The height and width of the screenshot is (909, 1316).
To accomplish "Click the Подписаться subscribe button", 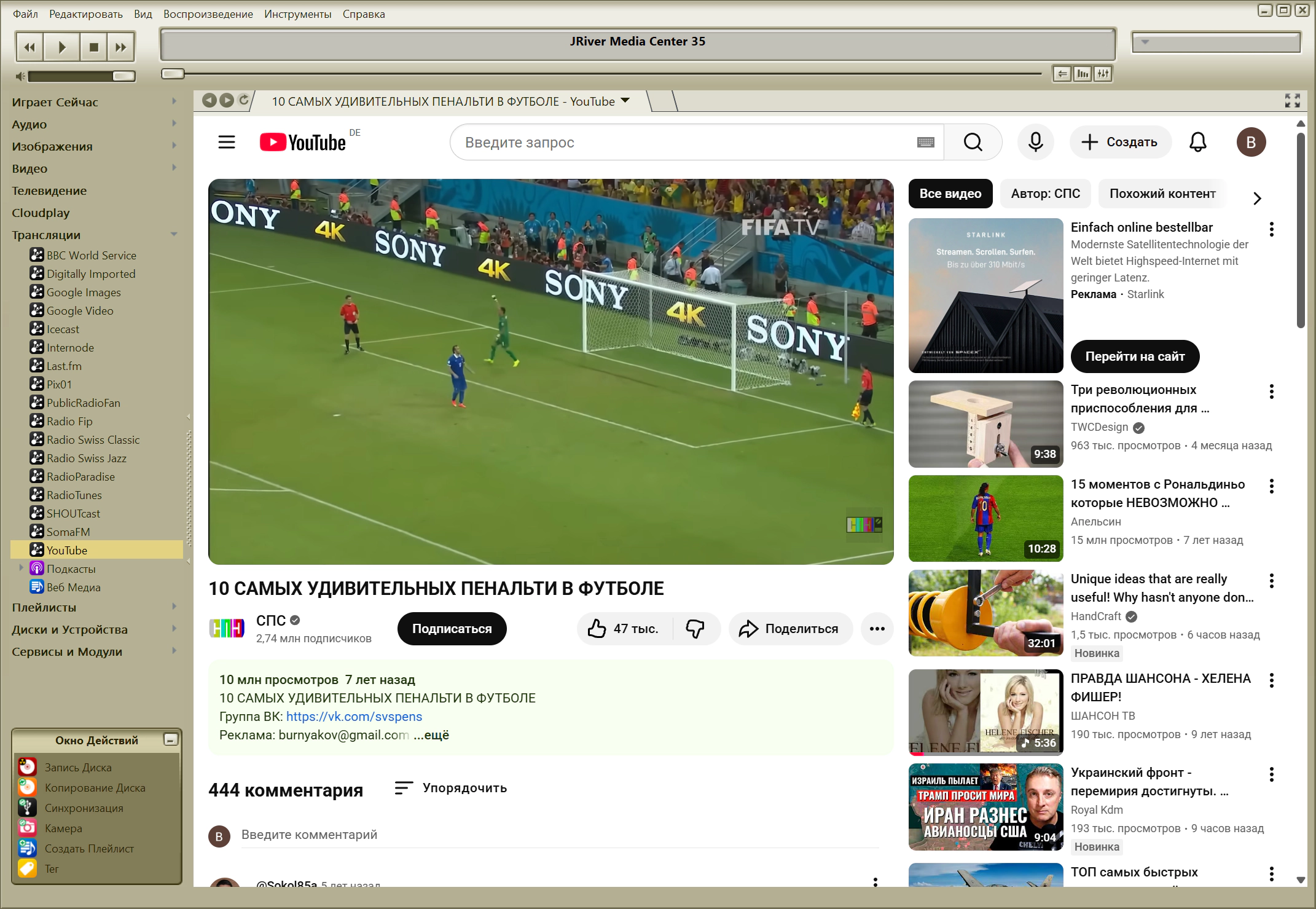I will 452,628.
